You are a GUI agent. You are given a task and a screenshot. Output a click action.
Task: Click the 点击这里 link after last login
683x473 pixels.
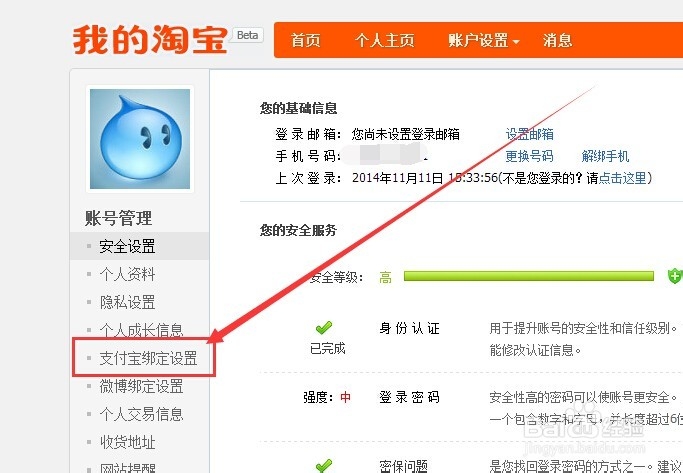tap(622, 178)
